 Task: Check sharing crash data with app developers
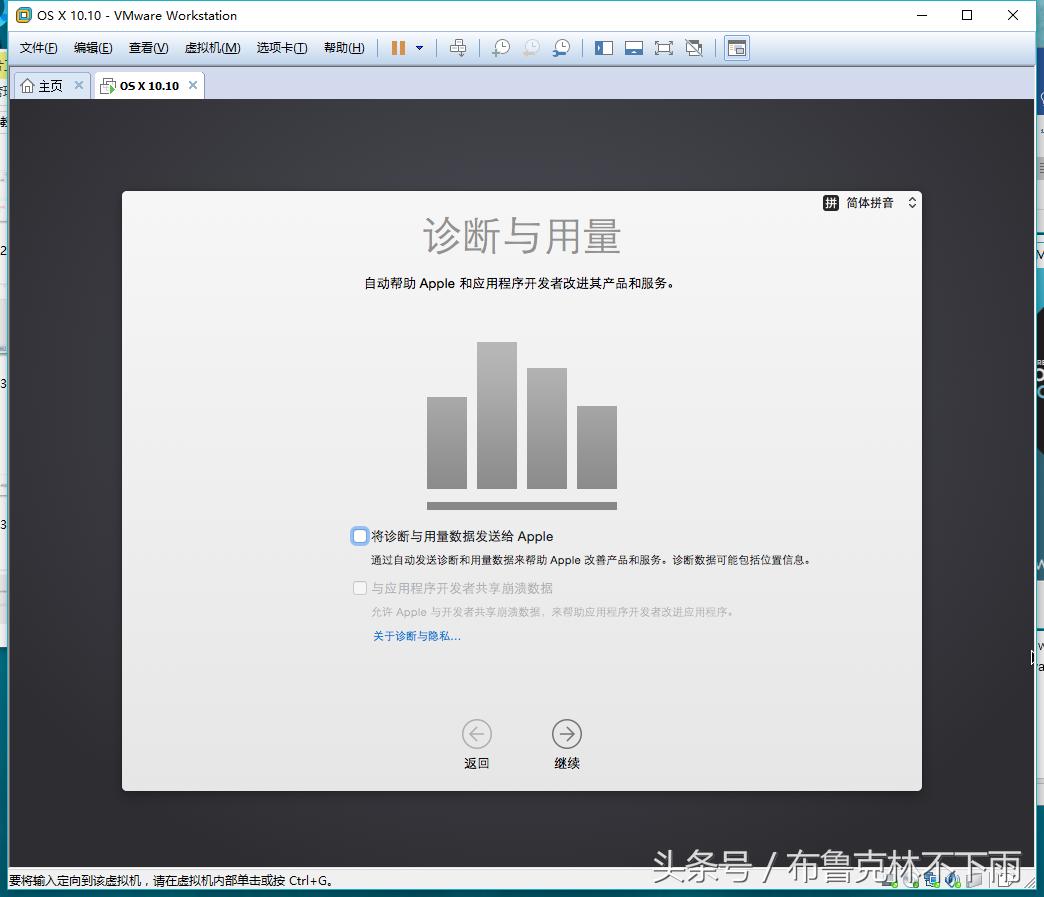point(359,588)
